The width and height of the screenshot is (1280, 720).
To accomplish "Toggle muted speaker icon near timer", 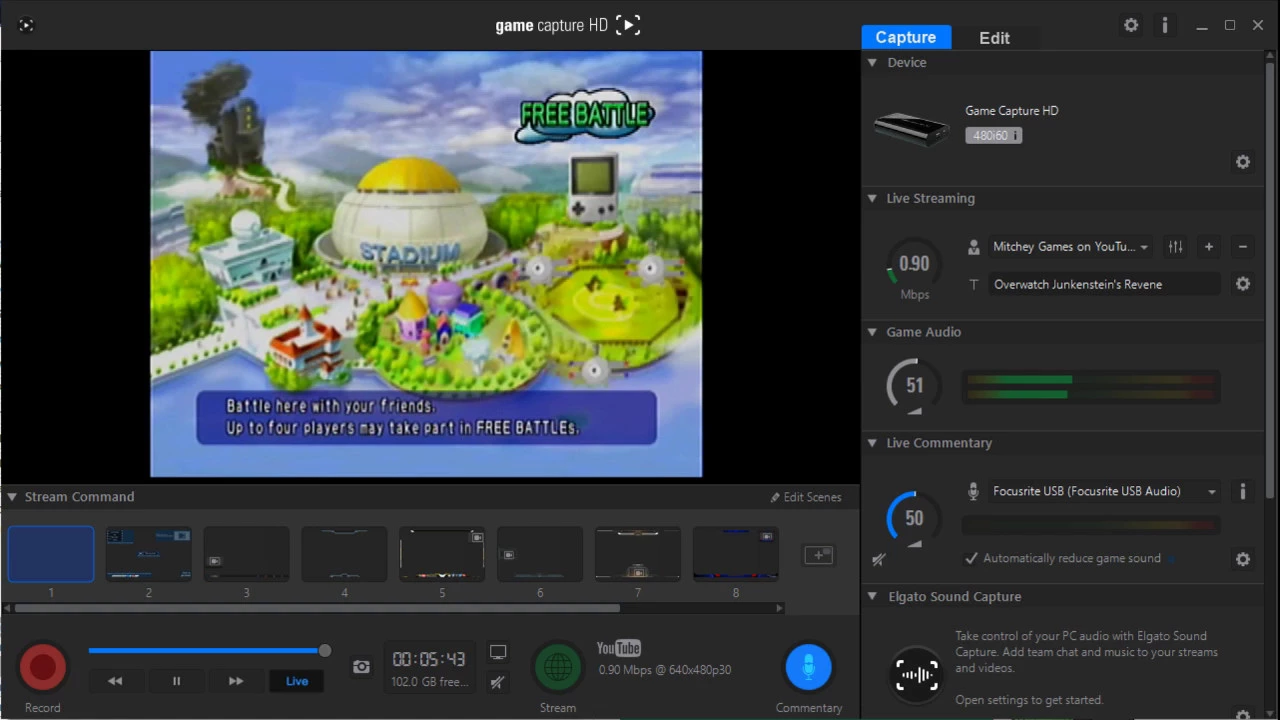I will (x=498, y=682).
